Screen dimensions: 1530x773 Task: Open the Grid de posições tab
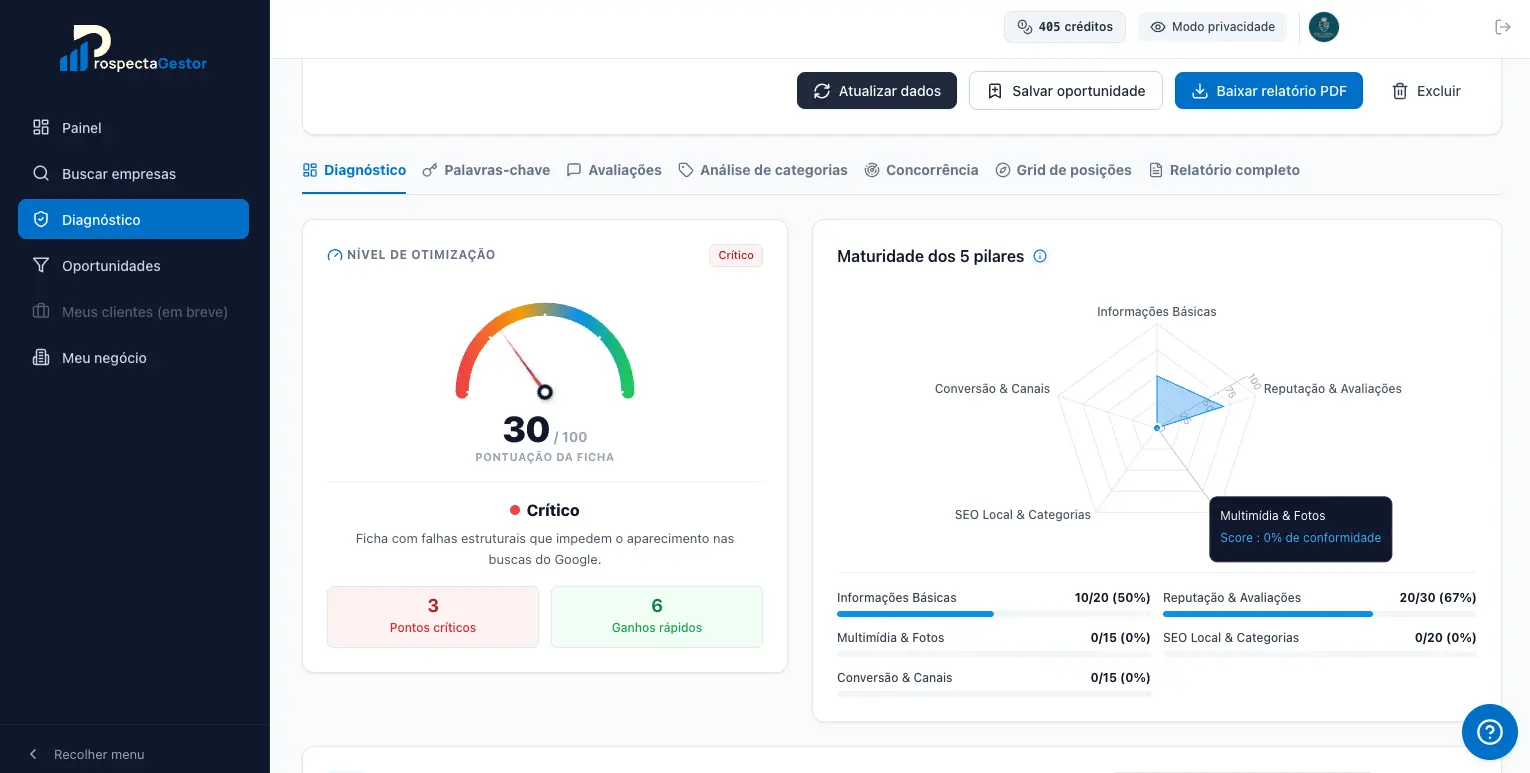click(x=1063, y=170)
